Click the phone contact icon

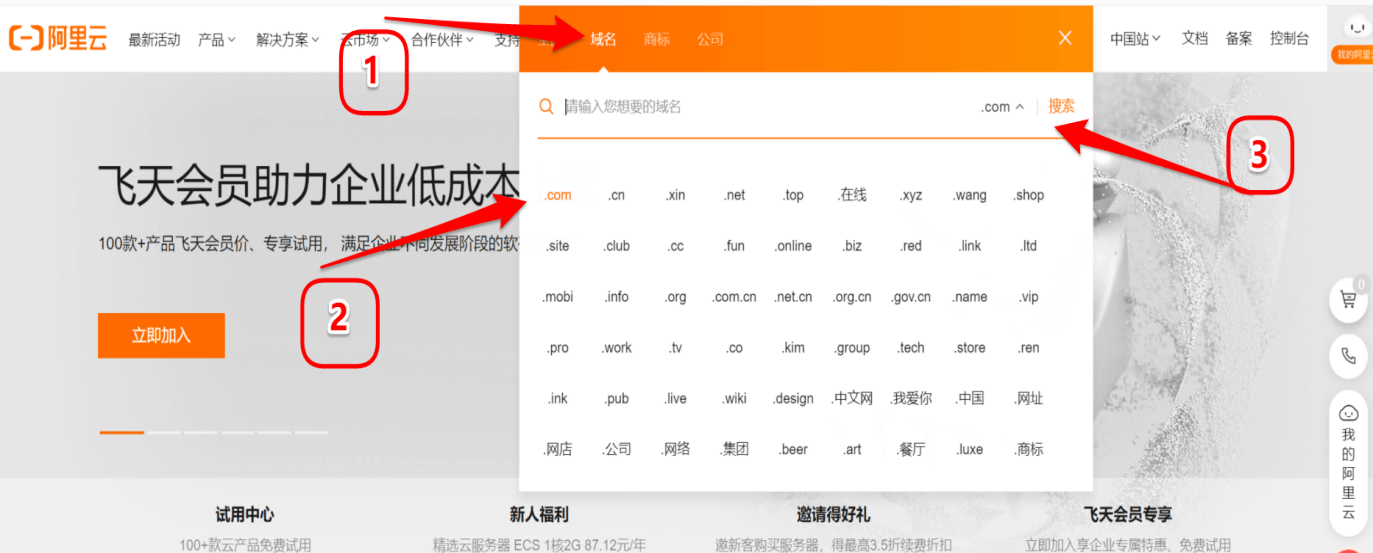click(x=1349, y=355)
